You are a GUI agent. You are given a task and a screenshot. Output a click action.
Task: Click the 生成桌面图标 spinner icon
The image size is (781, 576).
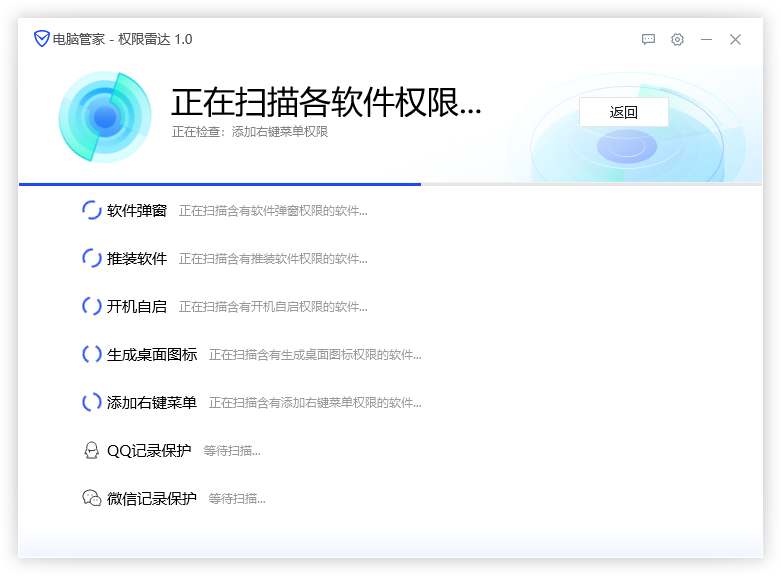click(92, 354)
